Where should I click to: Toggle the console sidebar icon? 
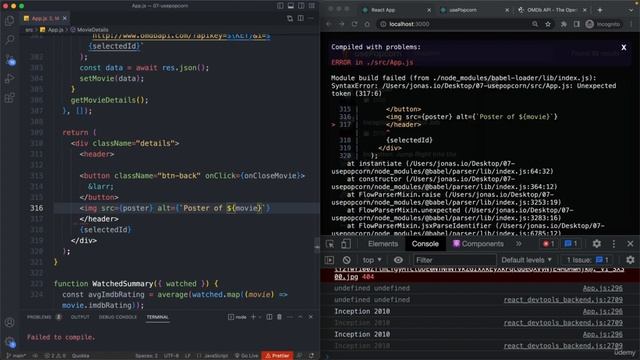329,260
